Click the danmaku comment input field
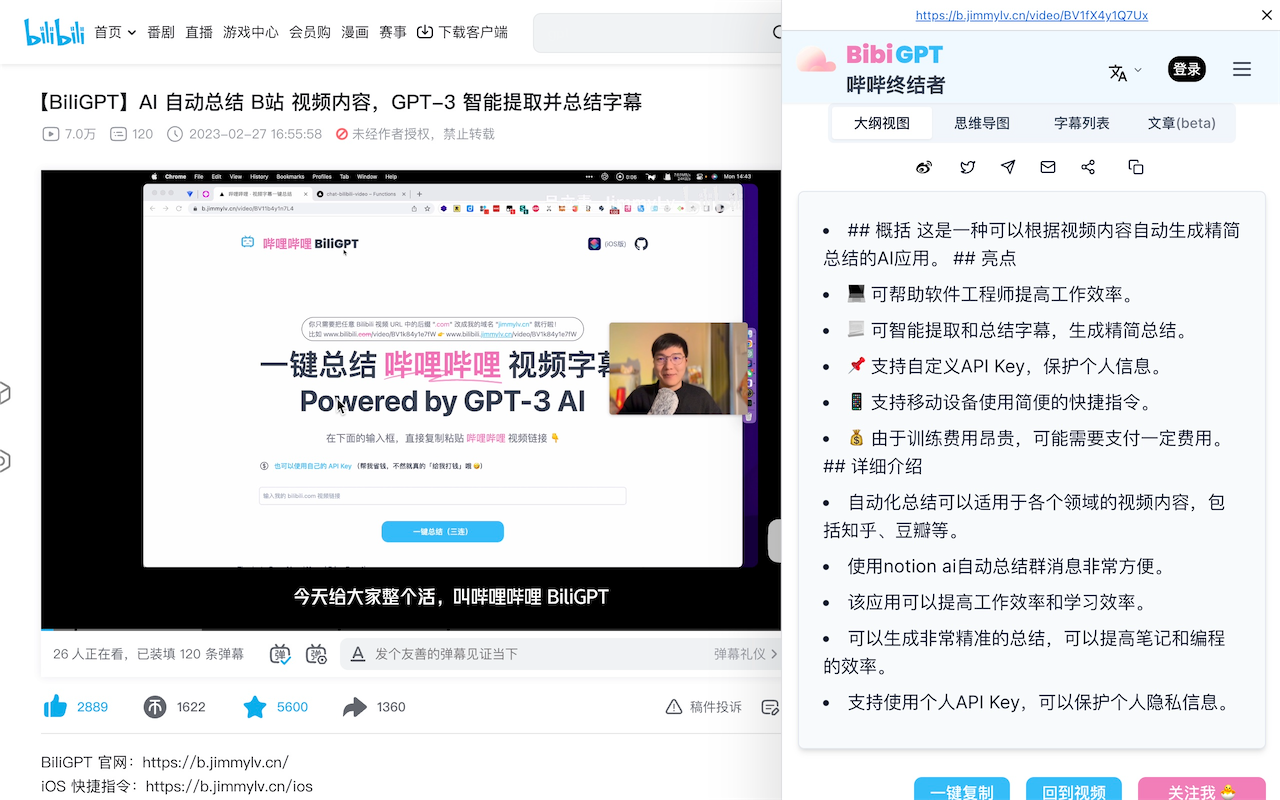 click(x=500, y=653)
